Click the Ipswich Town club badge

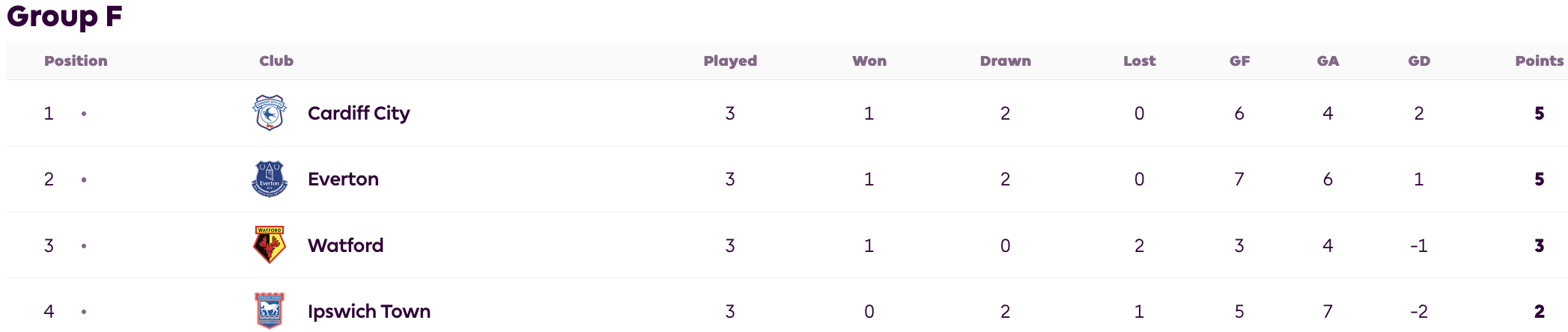point(270,311)
